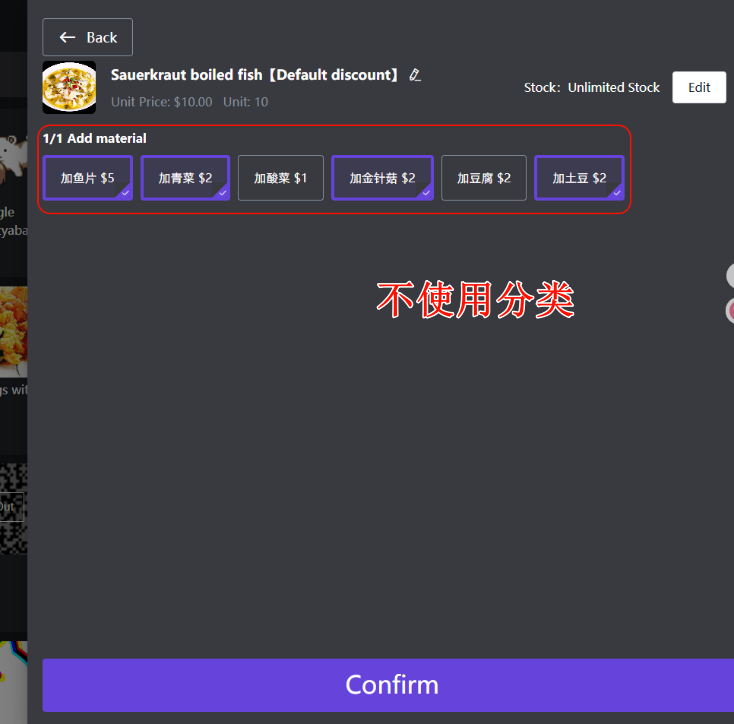Open the Sauerkraut boiled fish dish photo

click(69, 88)
